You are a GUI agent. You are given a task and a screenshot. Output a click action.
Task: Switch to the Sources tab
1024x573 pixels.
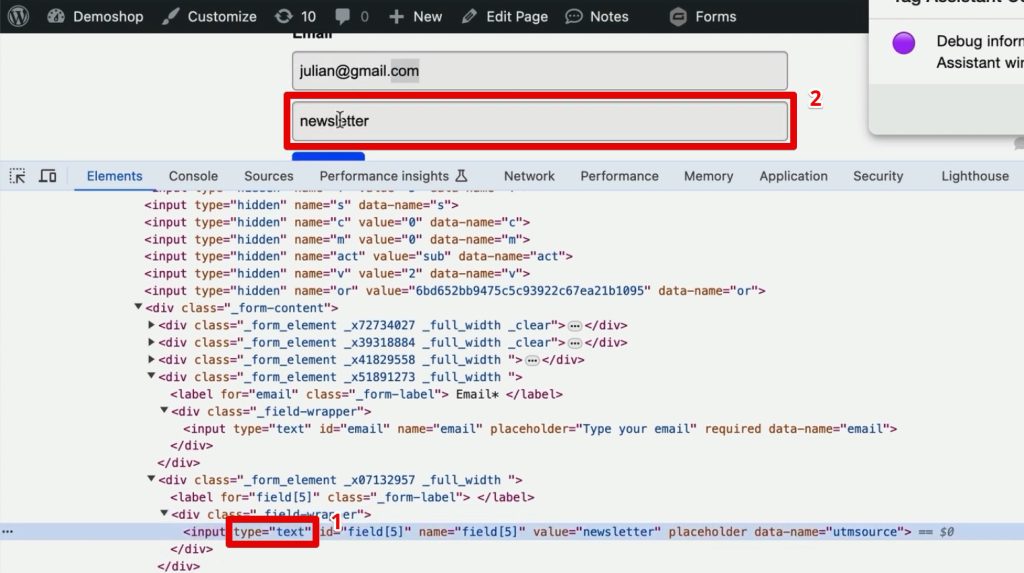point(268,176)
